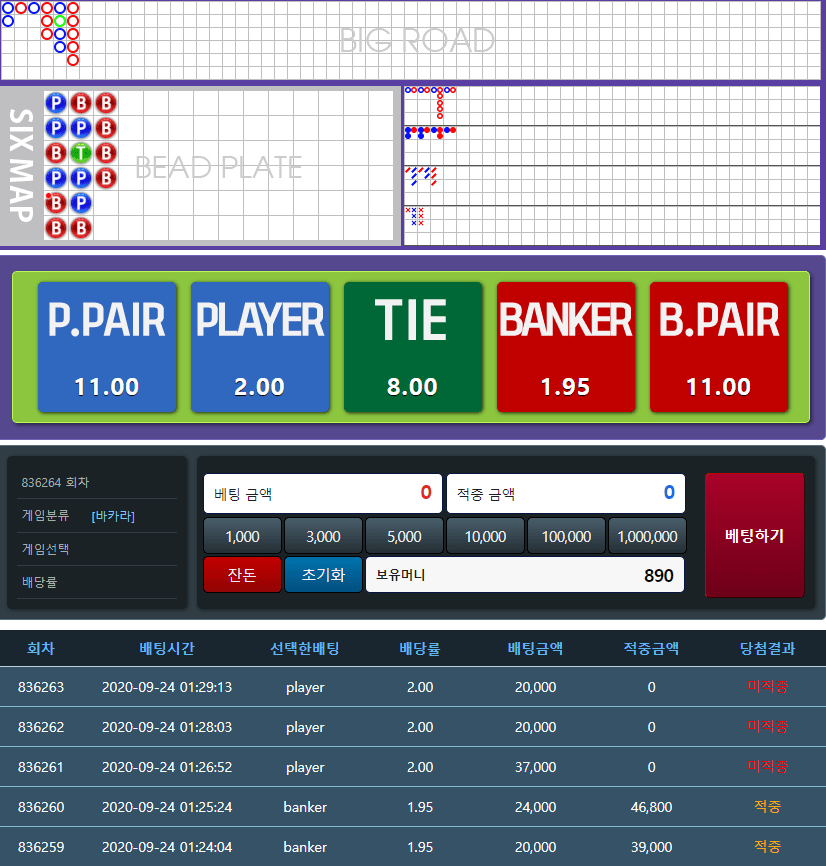This screenshot has height=866, width=826.
Task: Click the 배당률 table column header
Action: pyautogui.click(x=420, y=648)
